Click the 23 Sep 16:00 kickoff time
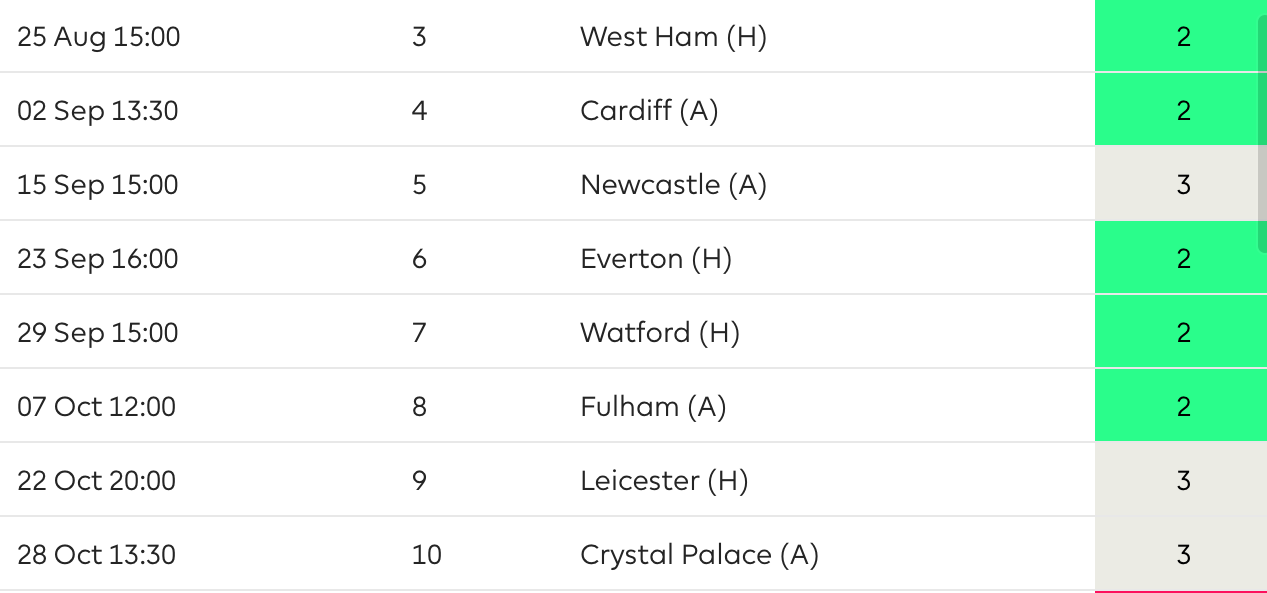 [98, 259]
